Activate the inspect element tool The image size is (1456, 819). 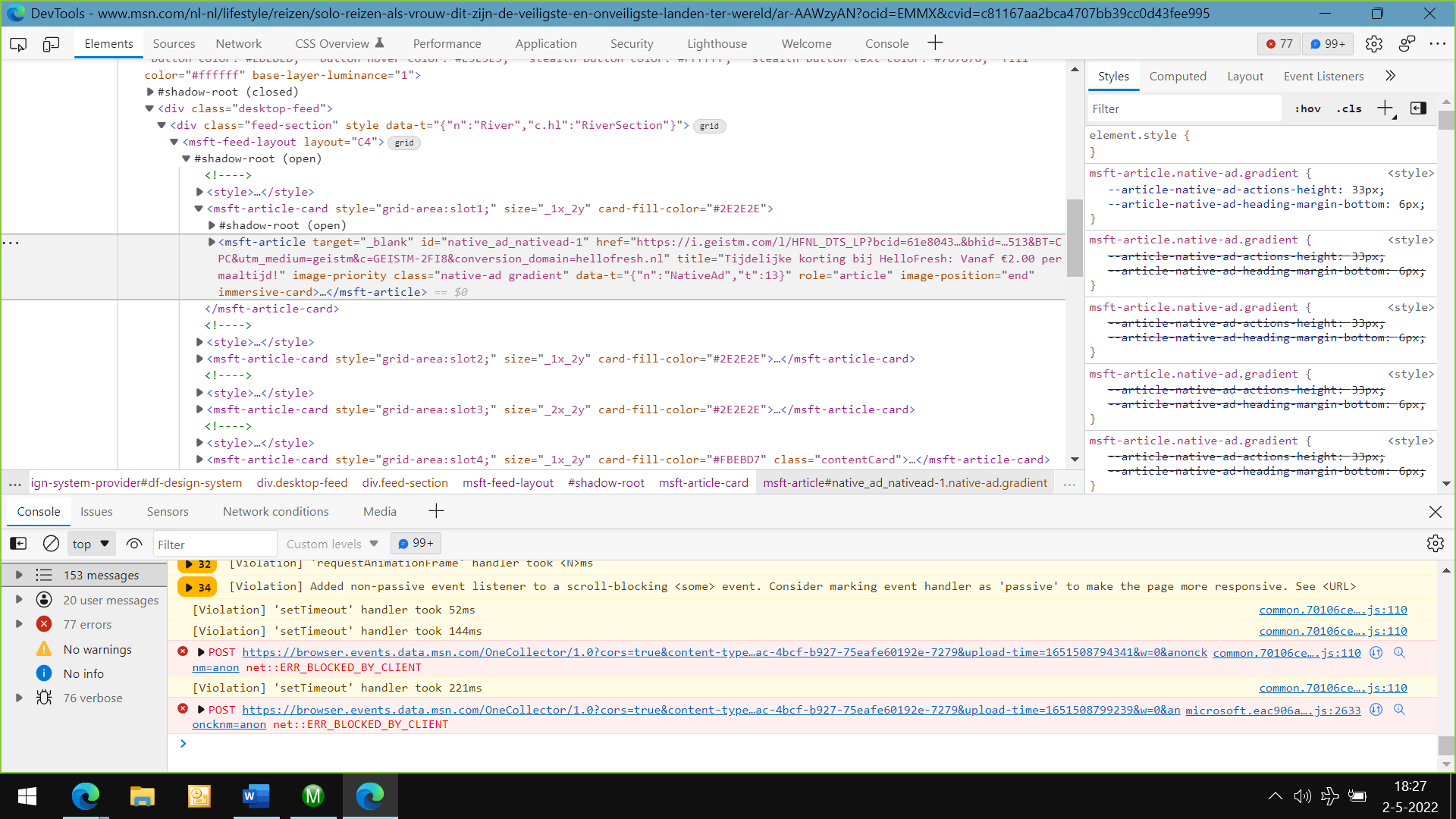[17, 44]
